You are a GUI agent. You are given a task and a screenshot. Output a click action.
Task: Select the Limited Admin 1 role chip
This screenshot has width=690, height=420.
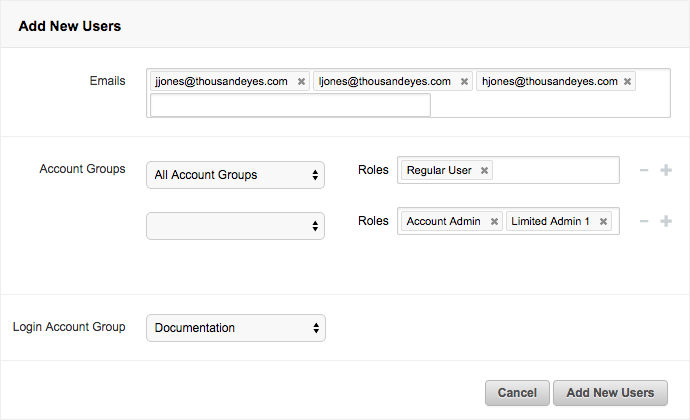[x=550, y=222]
